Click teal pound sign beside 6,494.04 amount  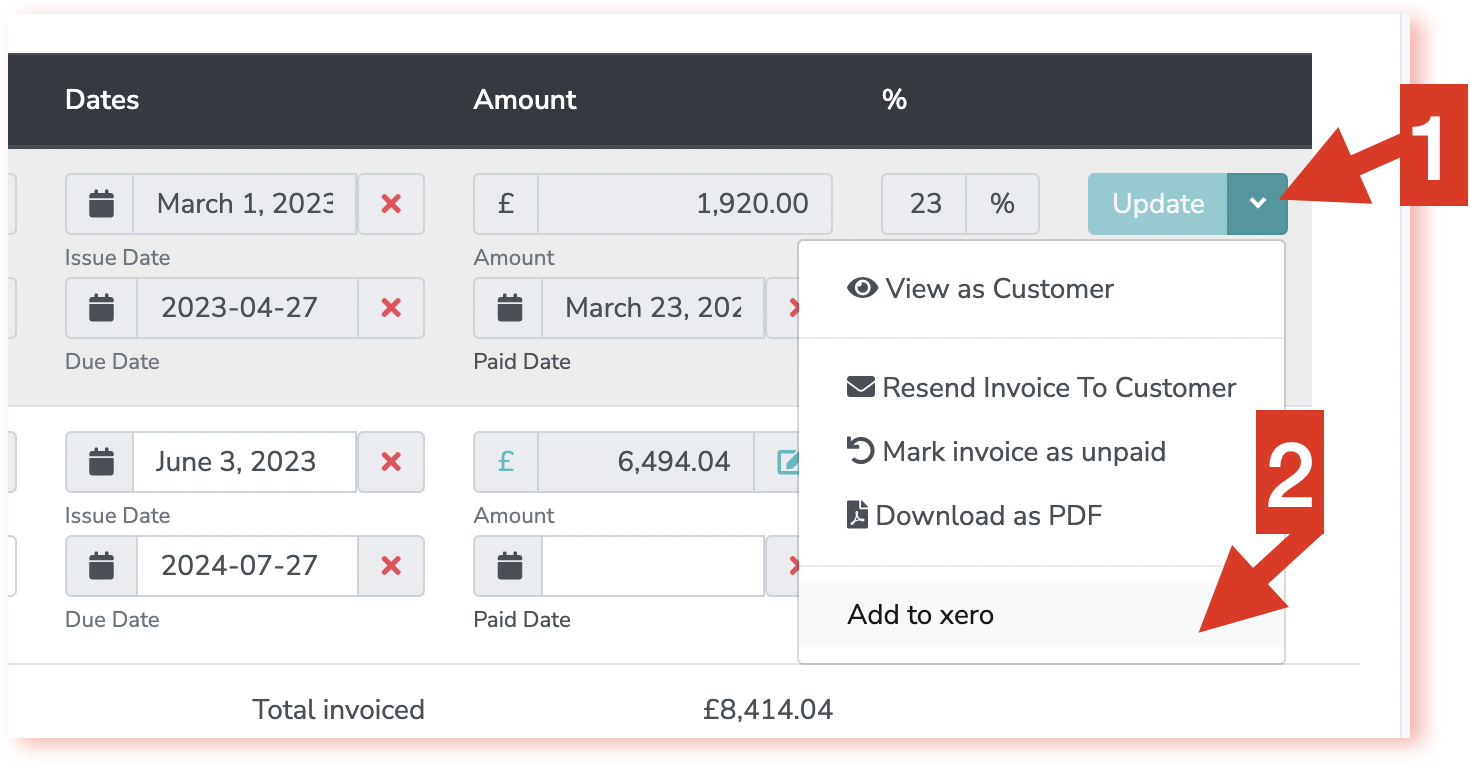point(506,462)
